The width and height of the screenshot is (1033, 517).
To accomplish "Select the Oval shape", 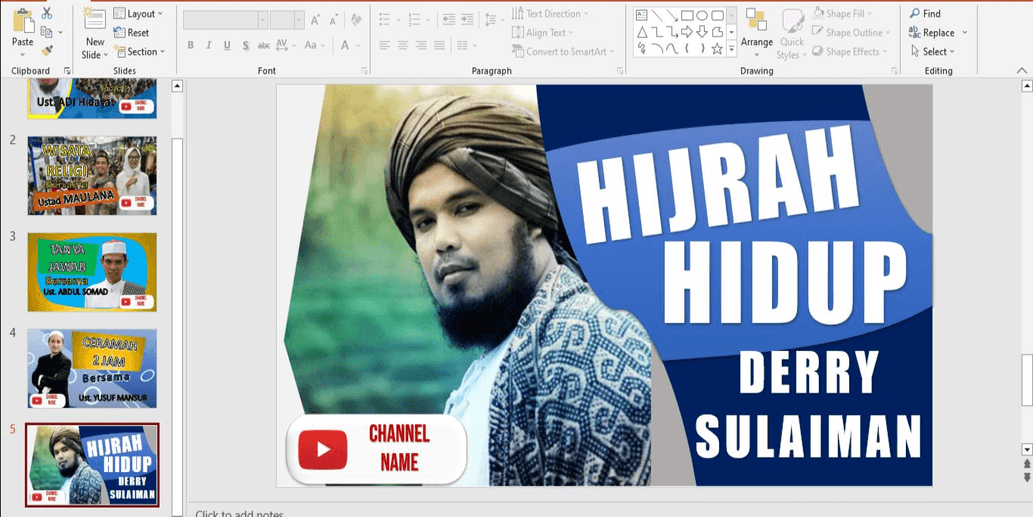I will [702, 15].
